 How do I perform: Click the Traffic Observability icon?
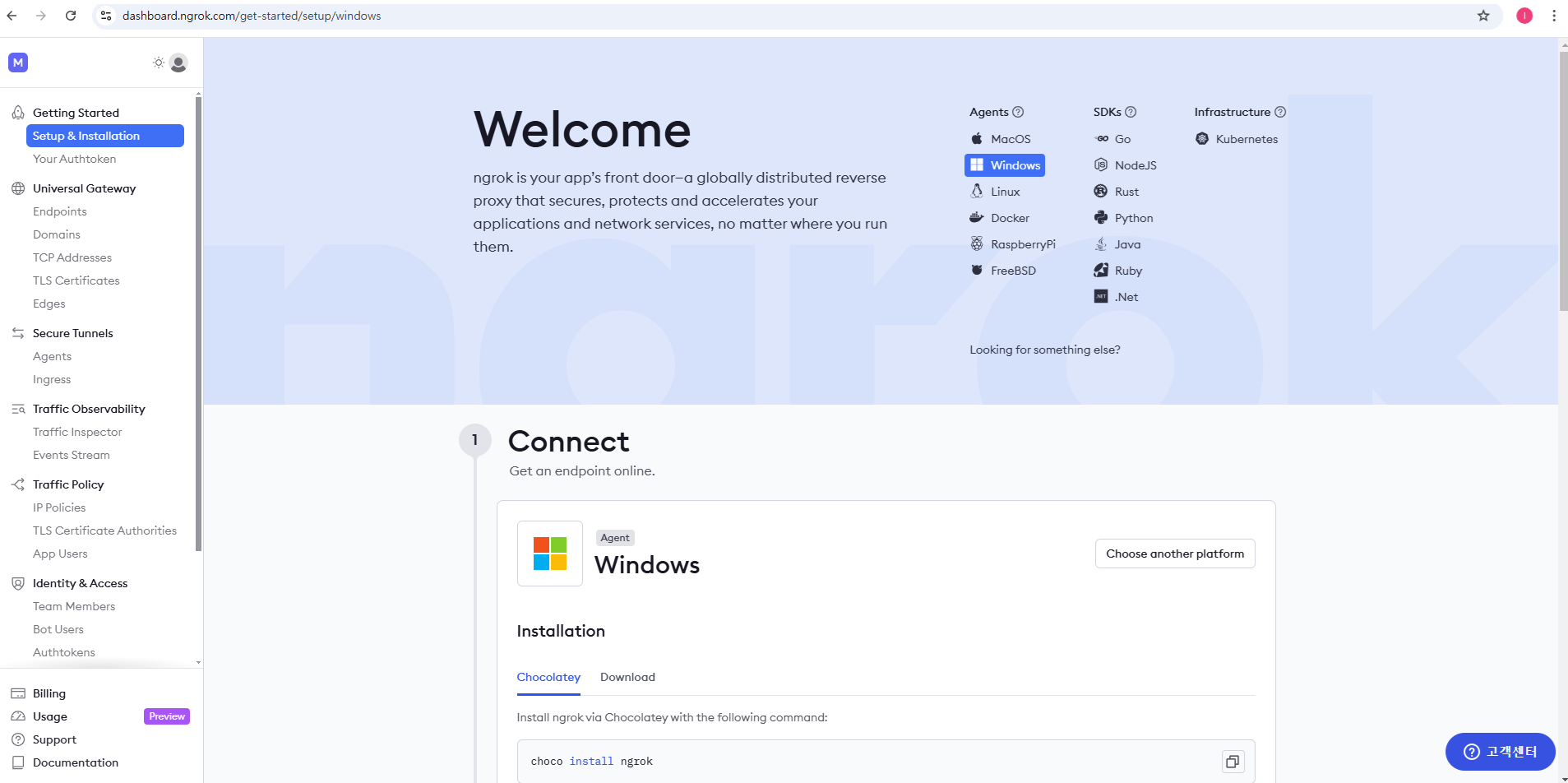pos(18,409)
